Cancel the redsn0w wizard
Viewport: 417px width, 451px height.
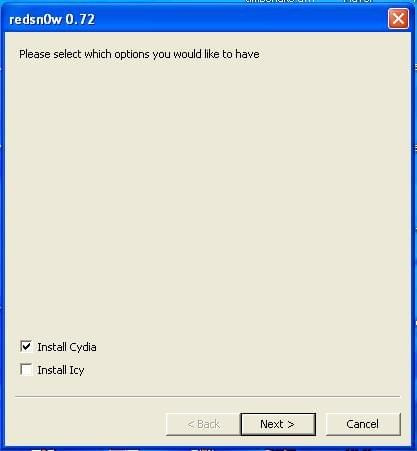coord(363,424)
